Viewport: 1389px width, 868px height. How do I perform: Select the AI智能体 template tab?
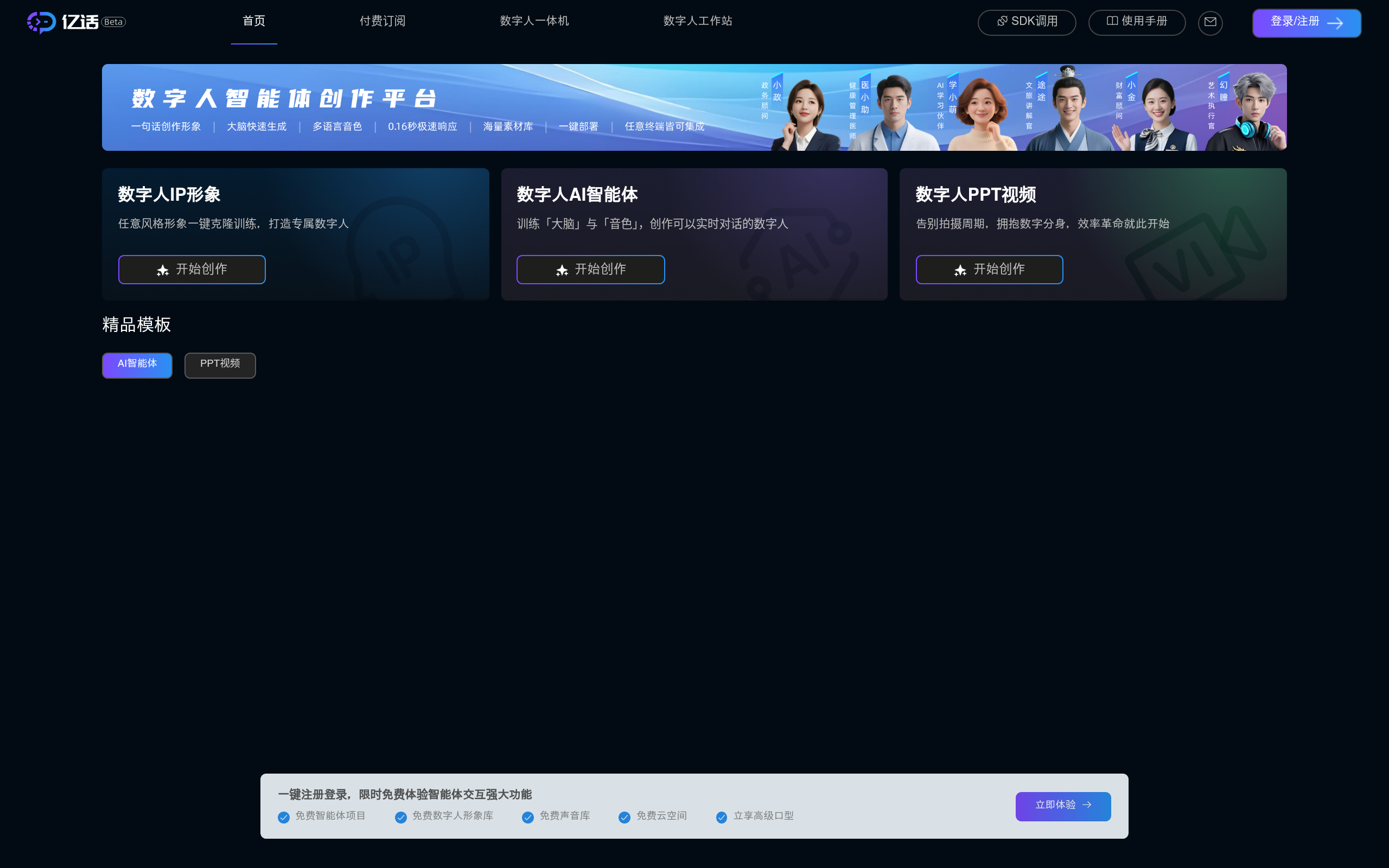pos(137,365)
